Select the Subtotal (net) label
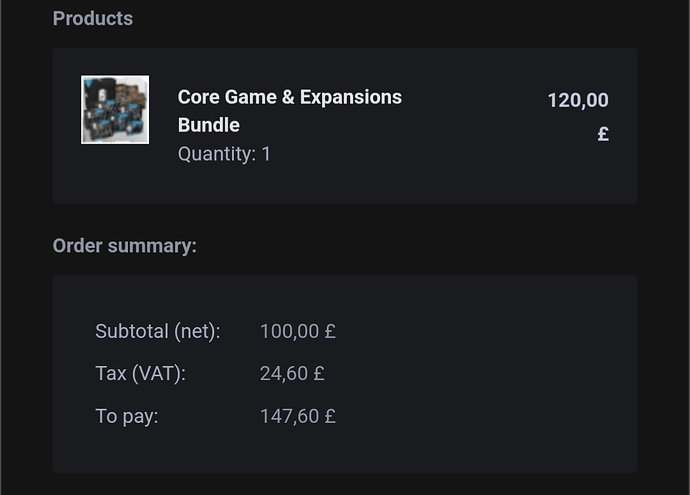The image size is (690, 495). point(157,331)
